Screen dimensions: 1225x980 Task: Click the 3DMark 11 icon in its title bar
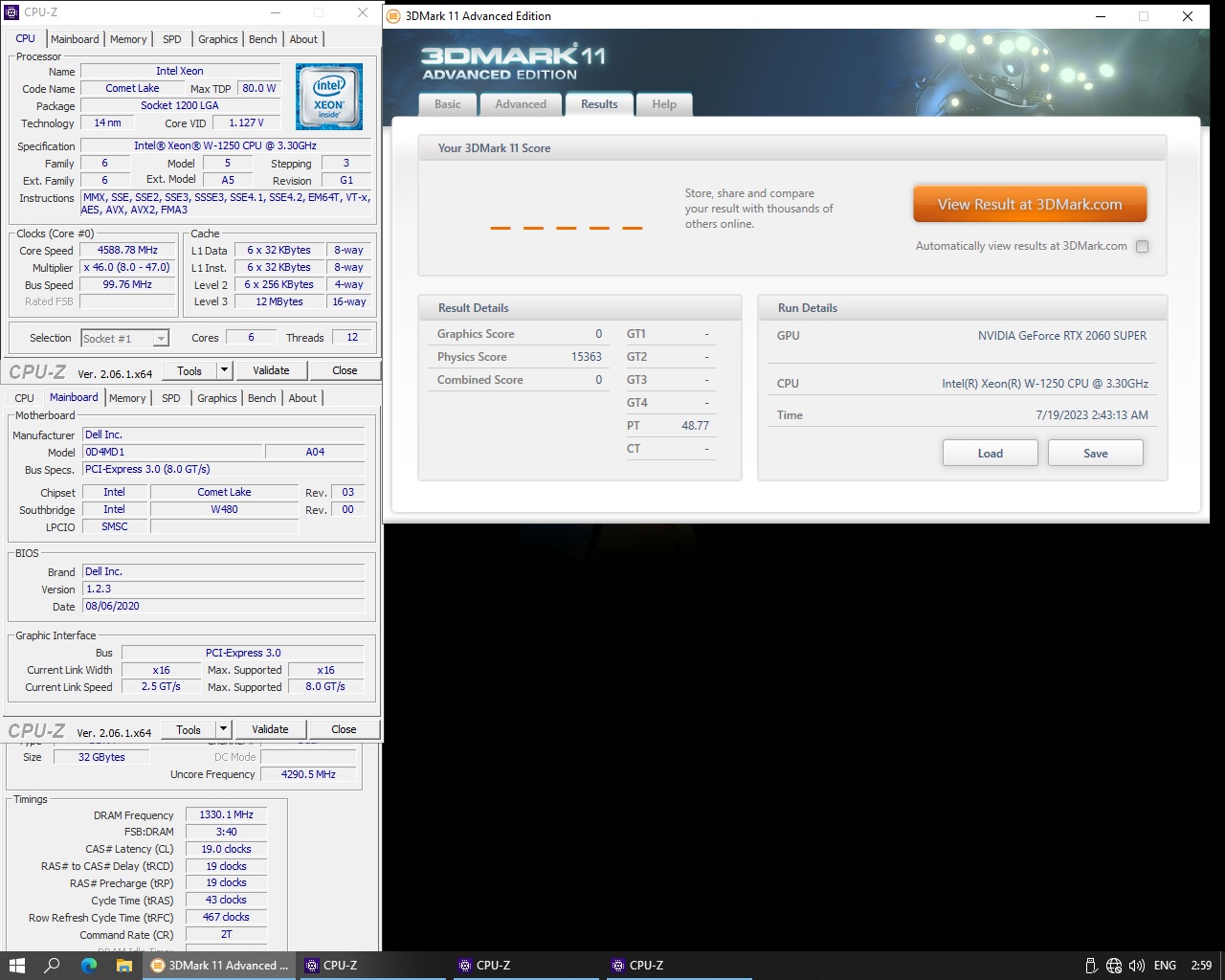point(393,16)
